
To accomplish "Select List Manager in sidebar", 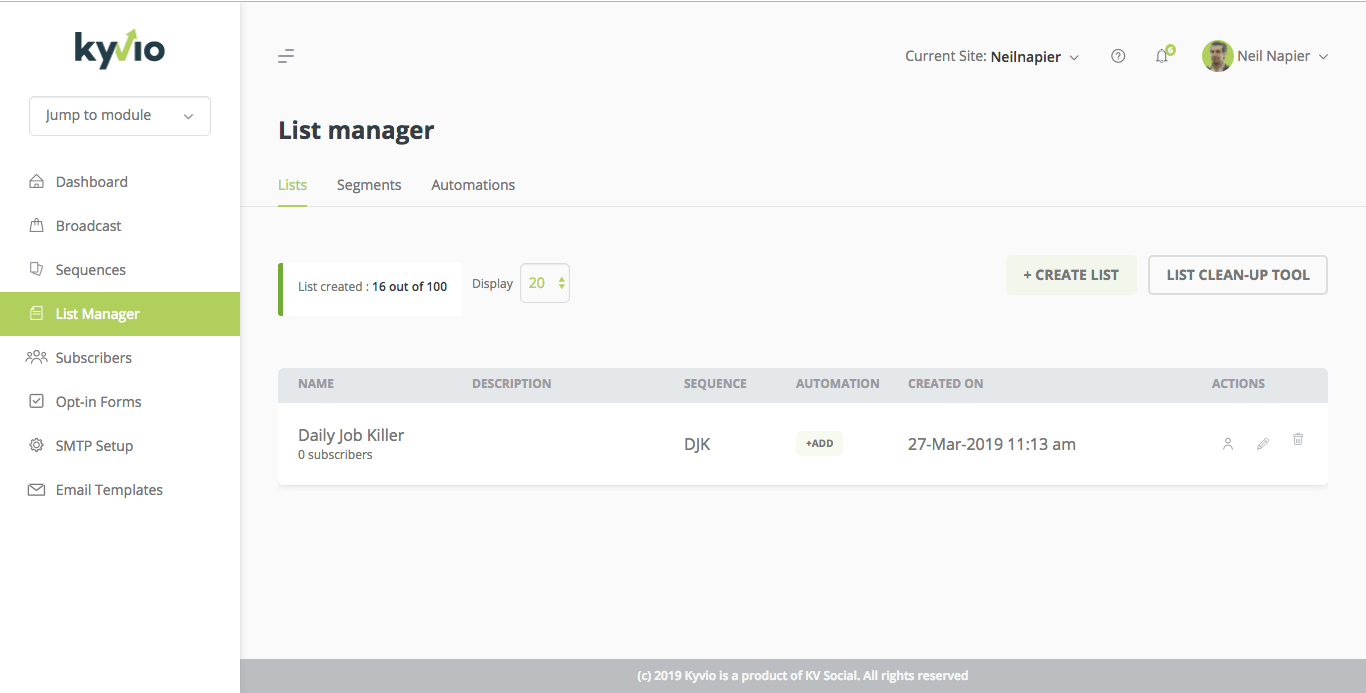I will tap(120, 314).
